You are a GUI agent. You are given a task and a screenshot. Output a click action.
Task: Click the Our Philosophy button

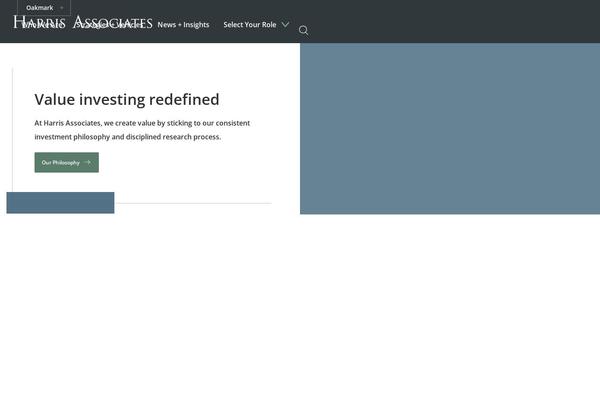(67, 162)
